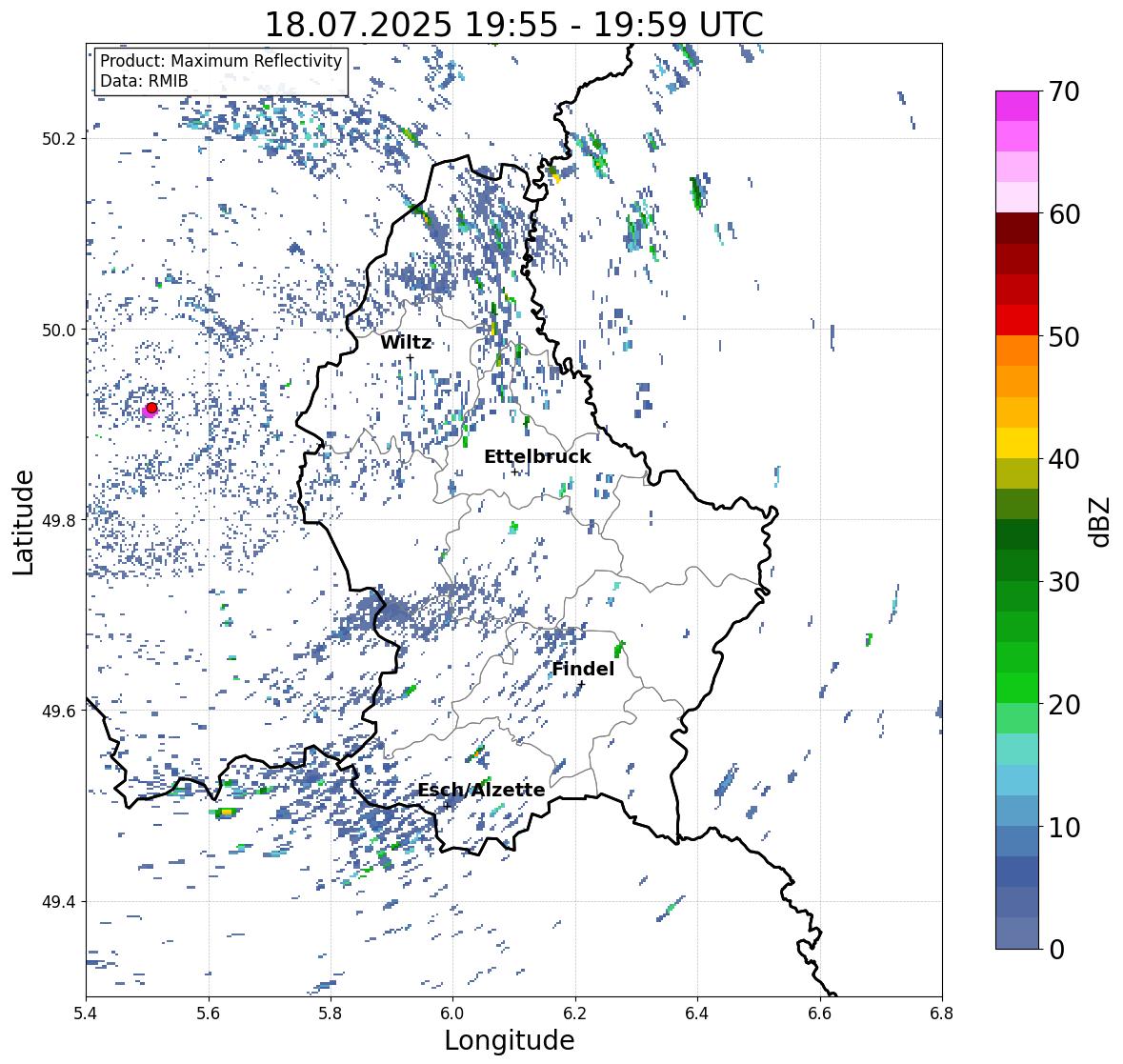Click the 0 tick on the colorbar
Screen dimensions: 1123x1064
coord(1057,950)
